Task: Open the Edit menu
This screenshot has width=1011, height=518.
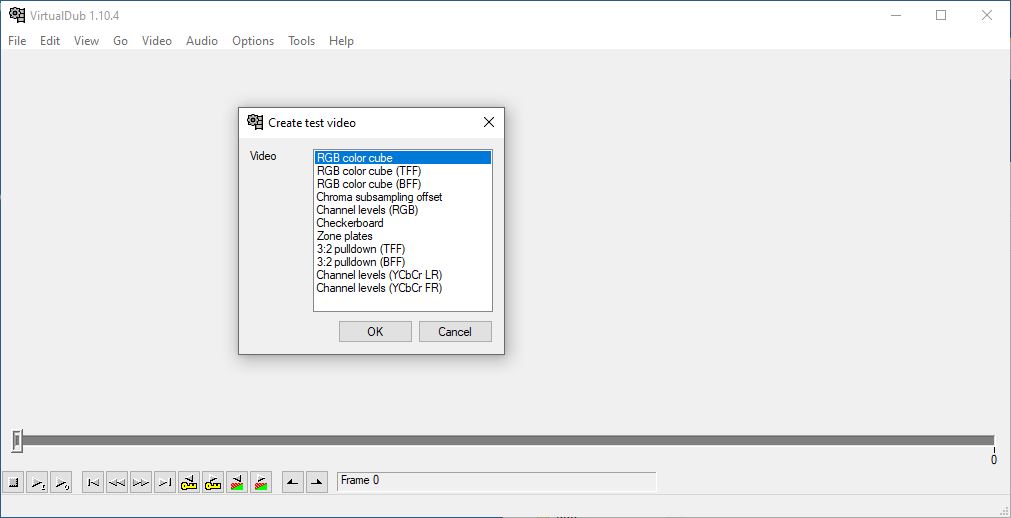Action: [x=50, y=41]
